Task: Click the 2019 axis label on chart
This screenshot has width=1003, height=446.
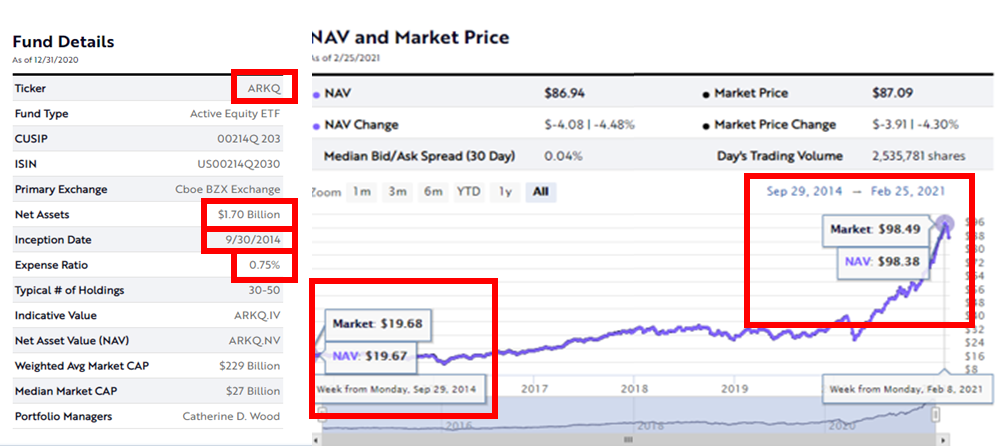Action: click(x=735, y=388)
